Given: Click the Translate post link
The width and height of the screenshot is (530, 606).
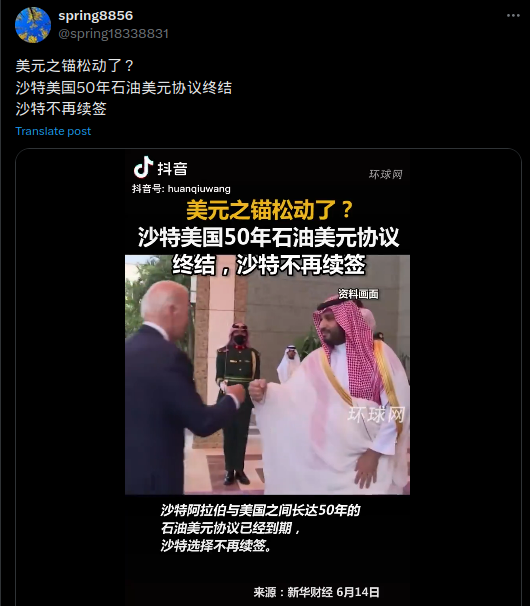Looking at the screenshot, I should pyautogui.click(x=53, y=131).
